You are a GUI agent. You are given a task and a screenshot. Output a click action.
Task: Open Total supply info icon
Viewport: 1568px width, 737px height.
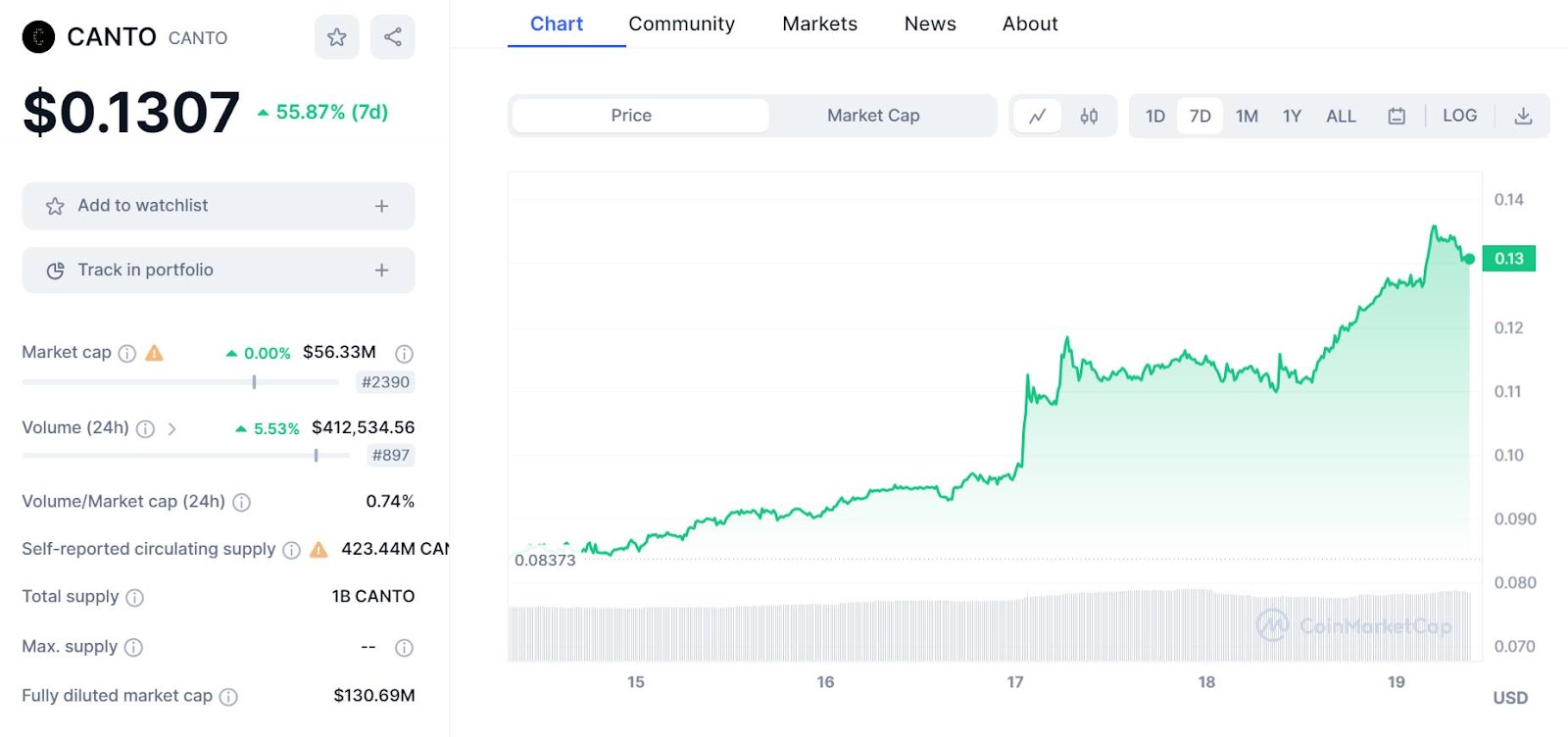[135, 597]
